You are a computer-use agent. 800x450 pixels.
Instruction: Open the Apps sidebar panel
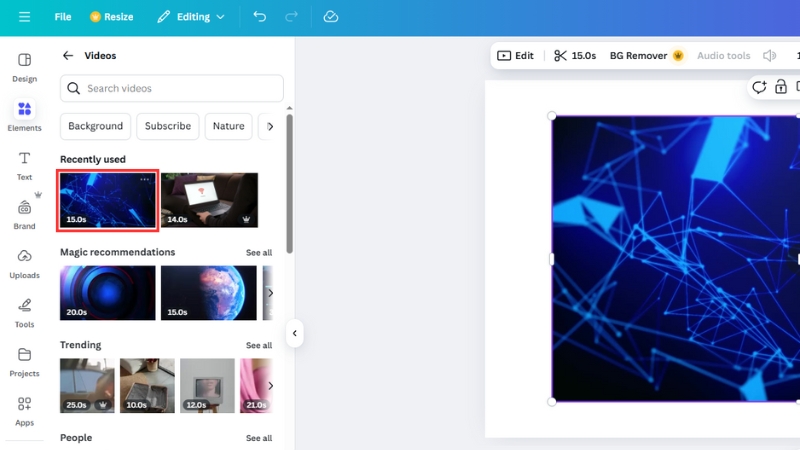click(24, 410)
